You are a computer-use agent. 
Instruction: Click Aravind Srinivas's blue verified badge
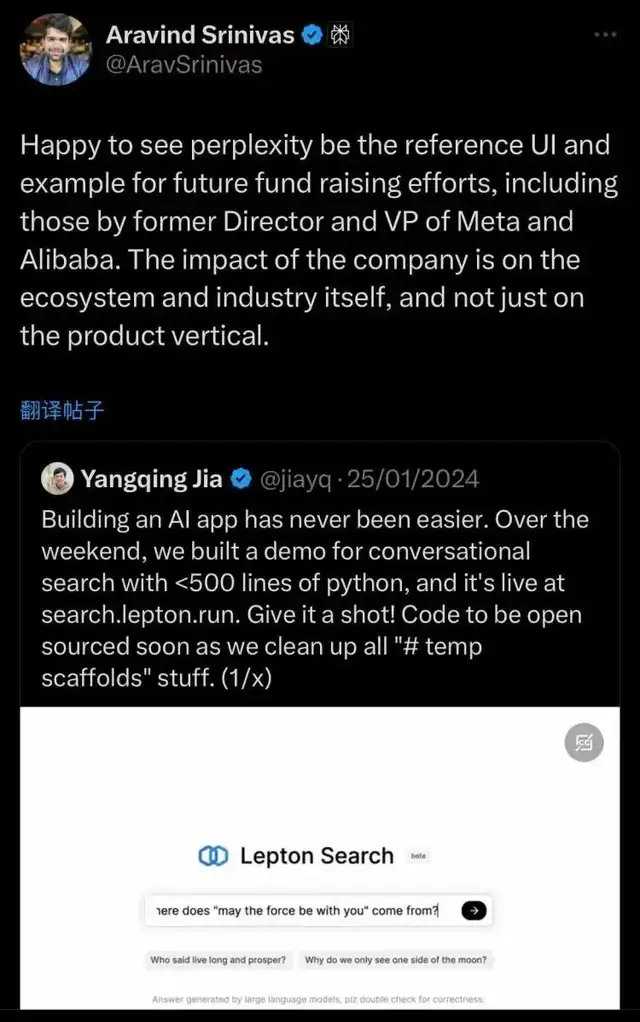point(314,34)
